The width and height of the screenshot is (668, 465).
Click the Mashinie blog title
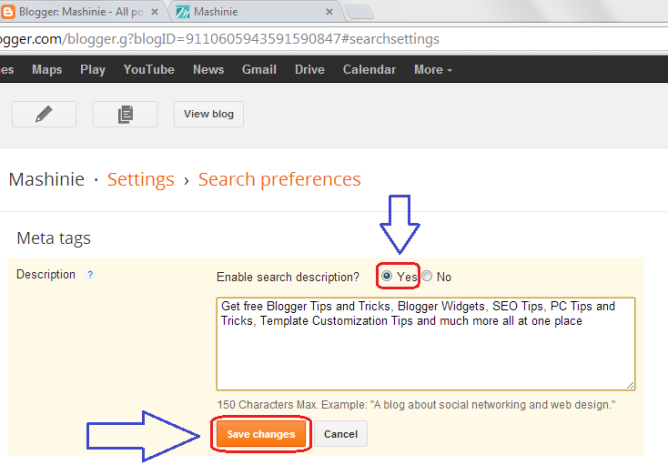[46, 179]
